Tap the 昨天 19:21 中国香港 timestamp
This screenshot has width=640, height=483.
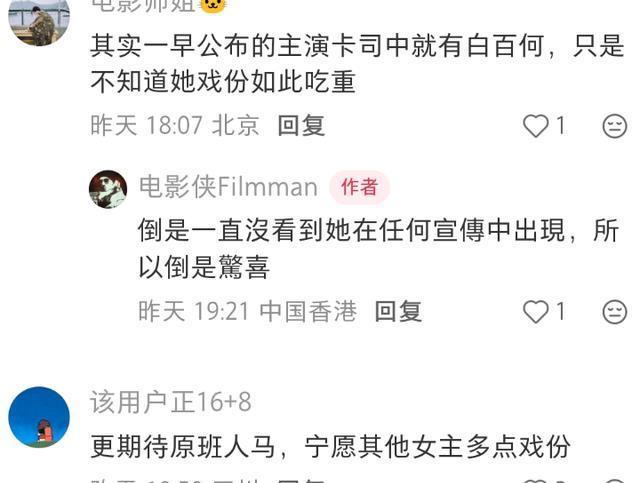pyautogui.click(x=247, y=312)
